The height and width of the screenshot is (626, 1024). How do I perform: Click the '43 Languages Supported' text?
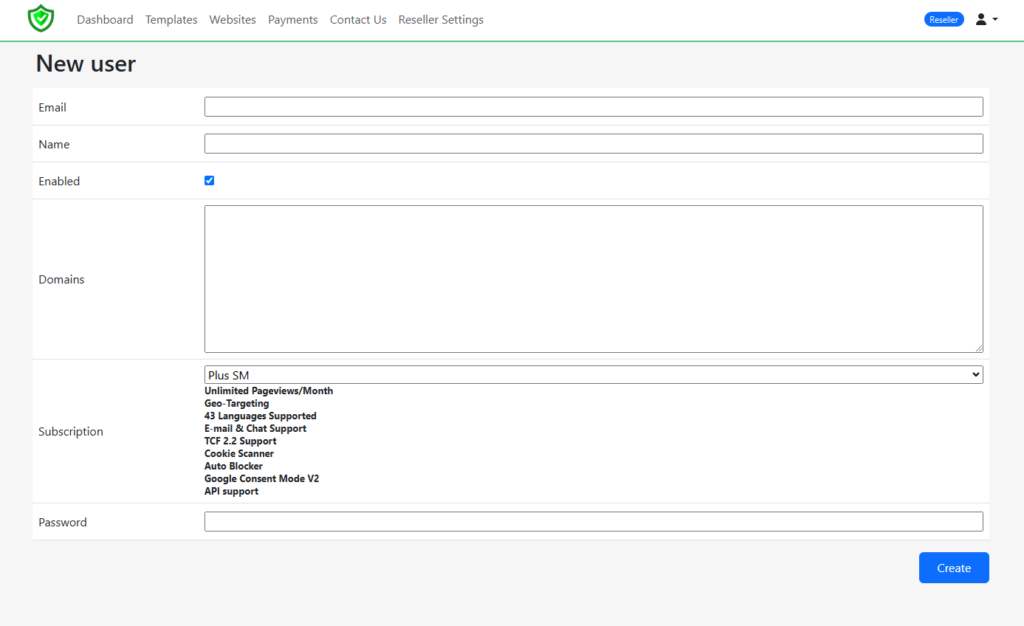click(x=260, y=416)
